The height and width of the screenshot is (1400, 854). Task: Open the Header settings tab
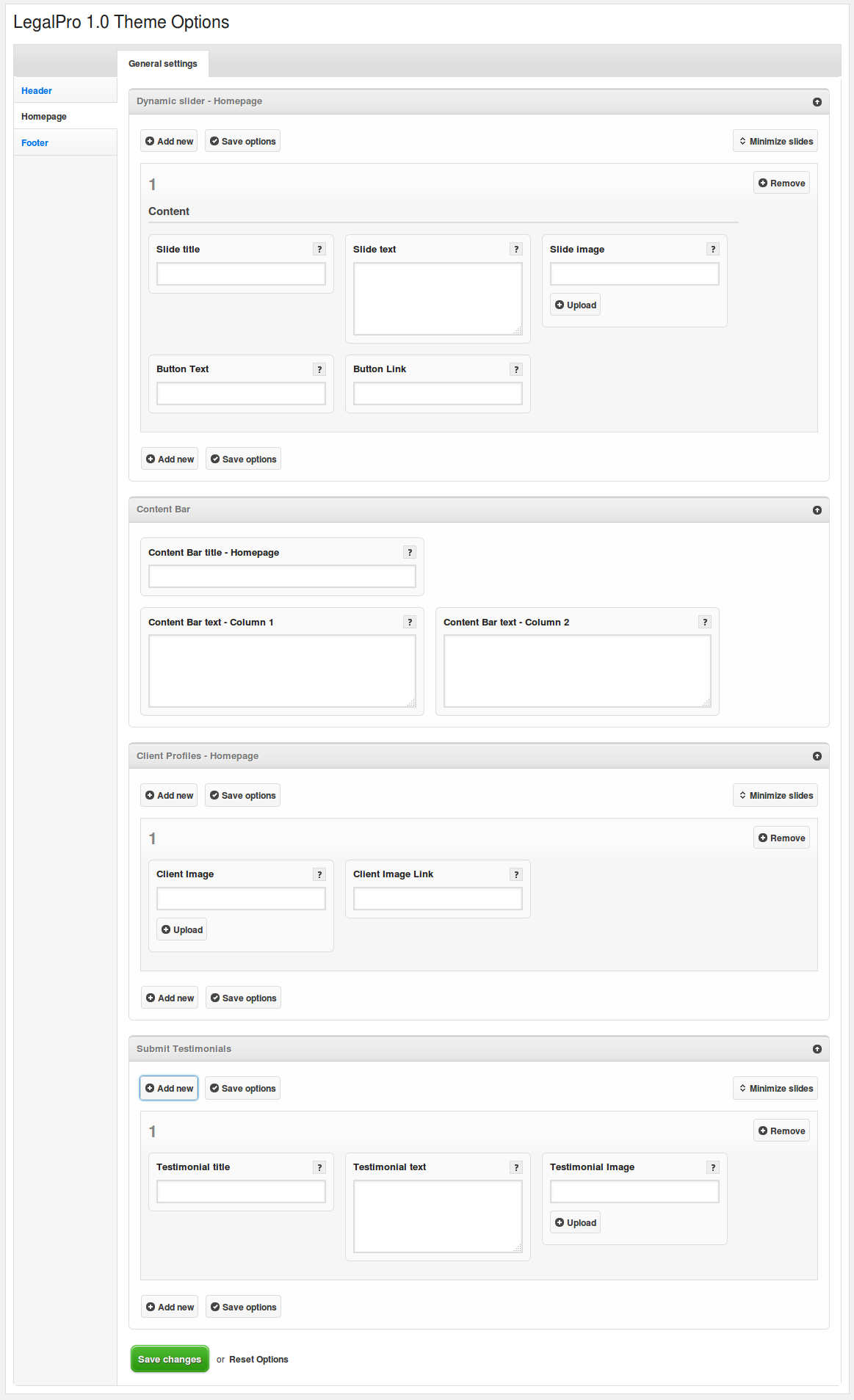click(37, 91)
